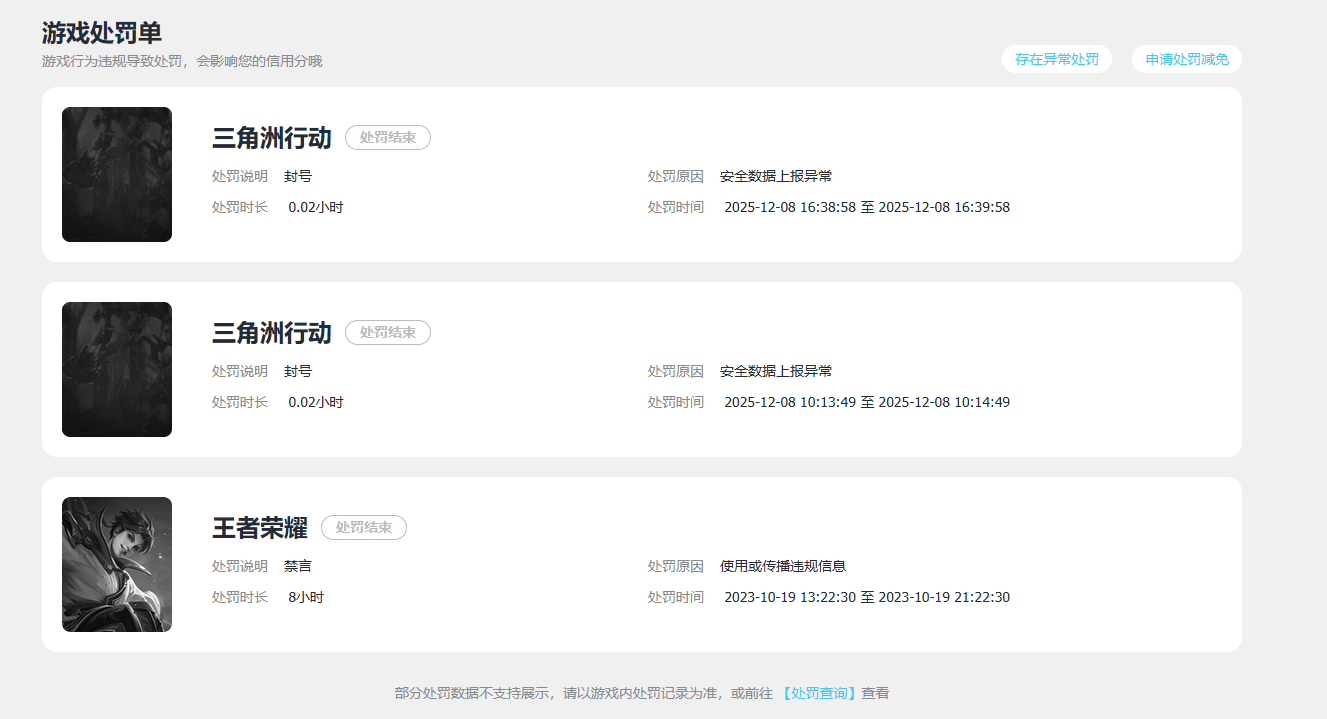The height and width of the screenshot is (719, 1327).
Task: Click the 处罚原因 label in the 王者荣耀 card
Action: click(x=676, y=566)
